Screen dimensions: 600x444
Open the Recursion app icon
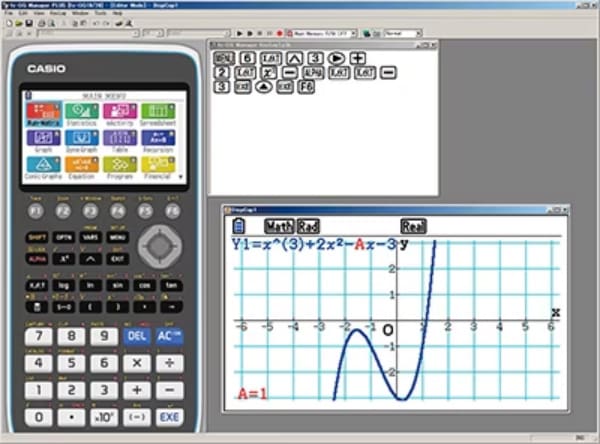pos(158,141)
